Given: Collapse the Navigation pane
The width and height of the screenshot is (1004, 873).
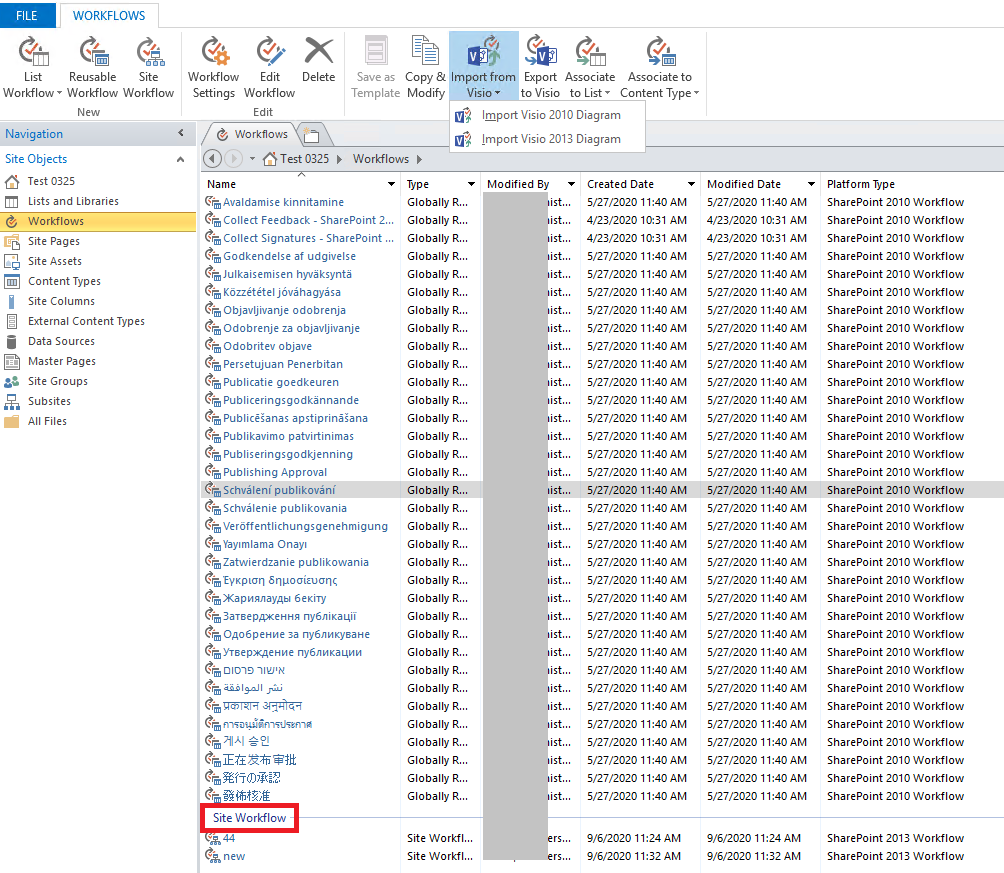Looking at the screenshot, I should point(181,133).
